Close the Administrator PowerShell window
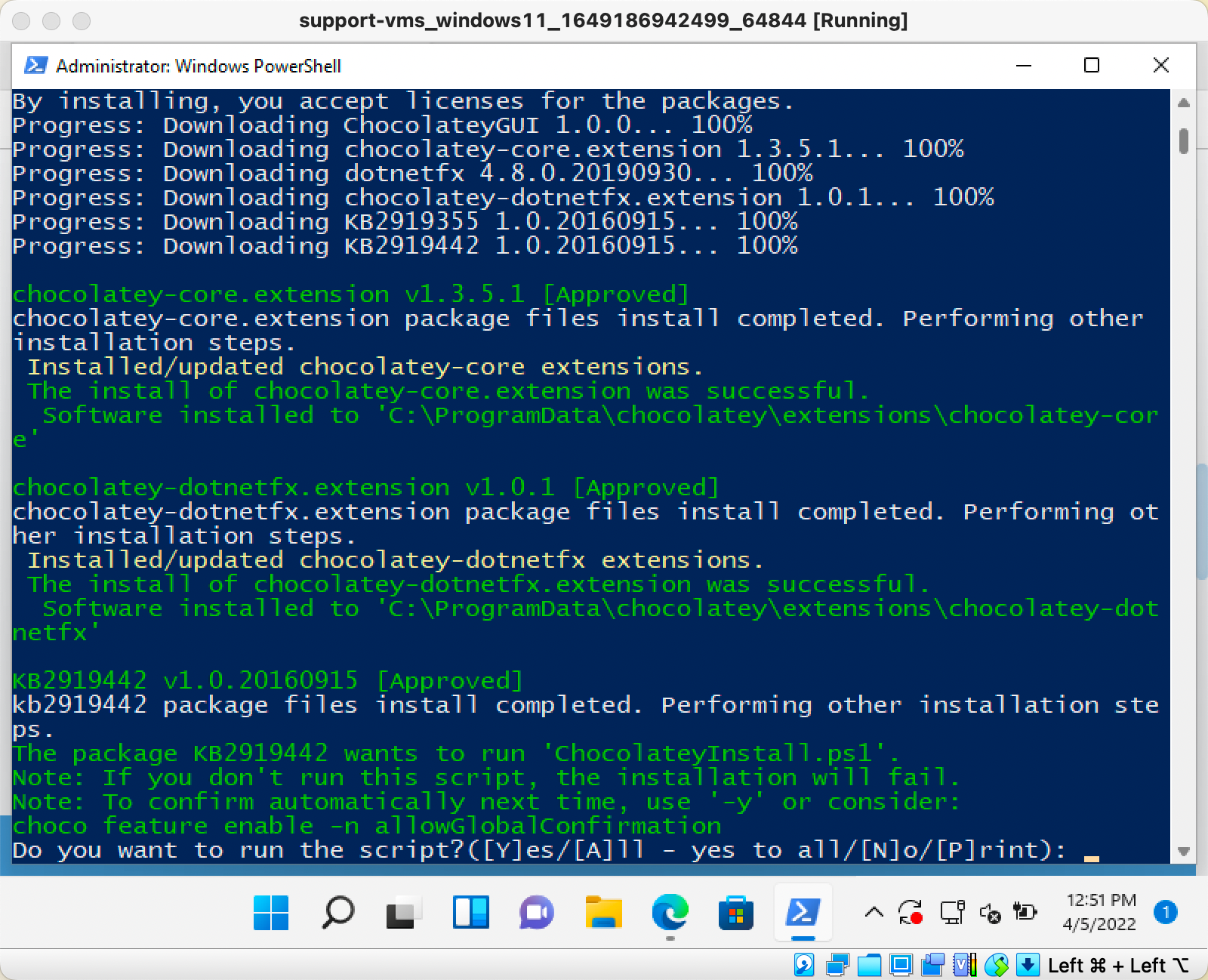1208x980 pixels. point(1161,66)
